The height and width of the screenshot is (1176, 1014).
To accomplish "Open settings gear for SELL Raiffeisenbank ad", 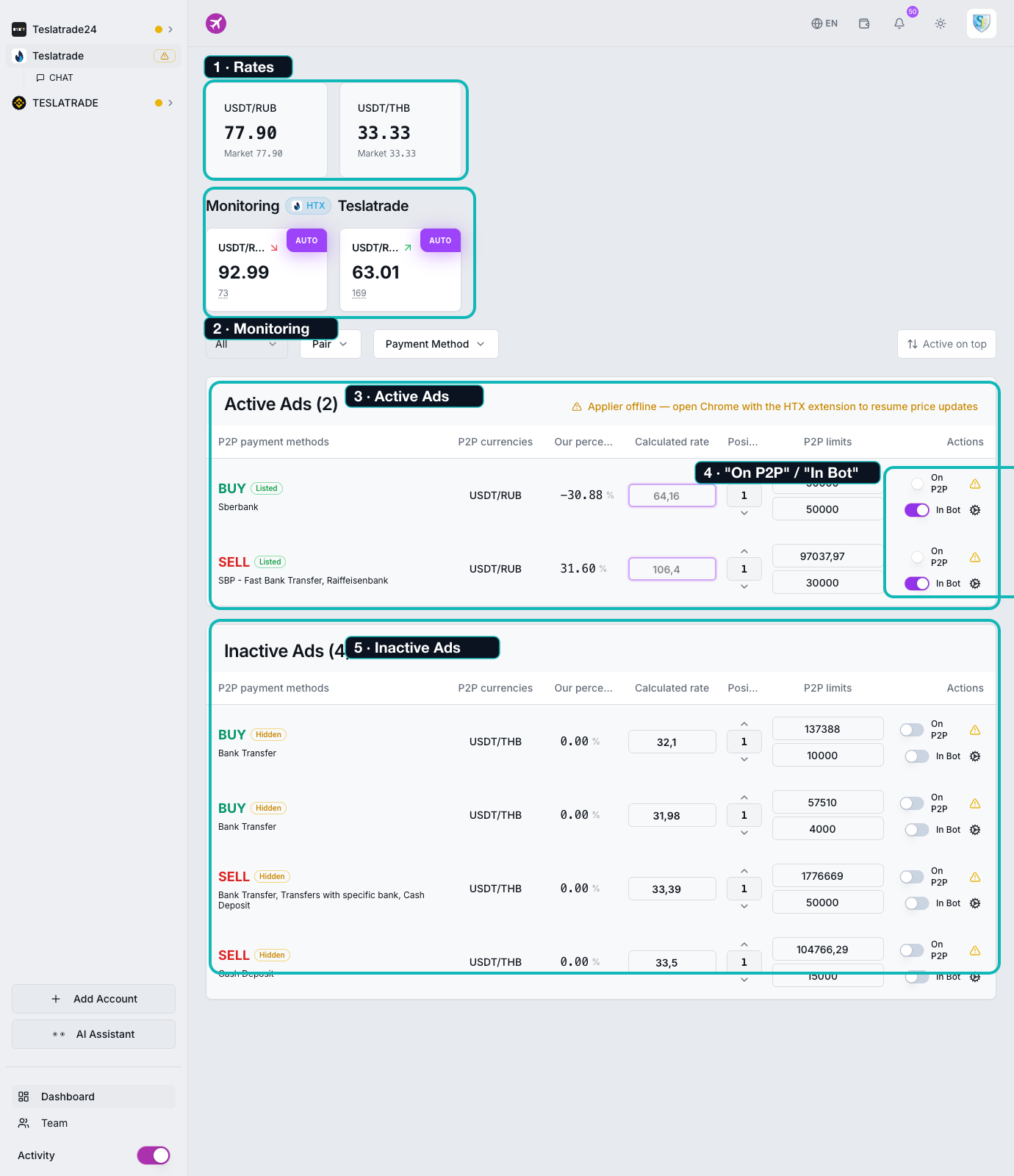I will (975, 584).
